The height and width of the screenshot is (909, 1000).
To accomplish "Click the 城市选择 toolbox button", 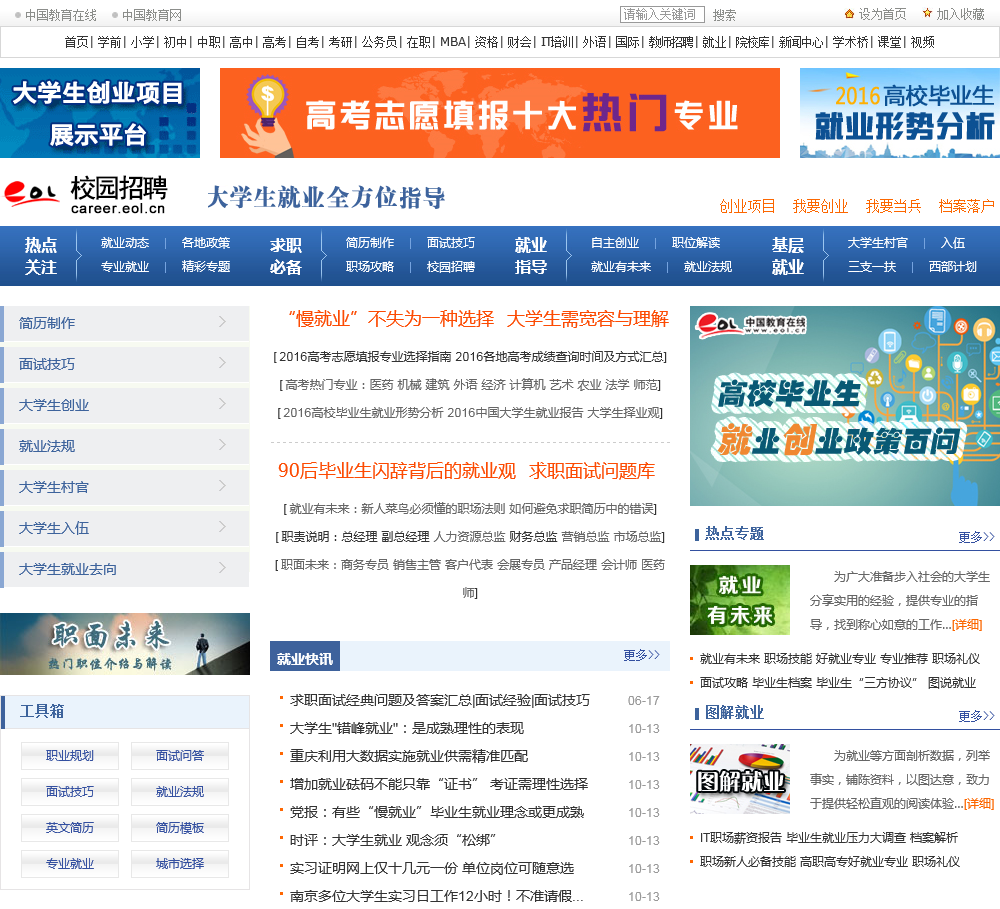I will 180,864.
